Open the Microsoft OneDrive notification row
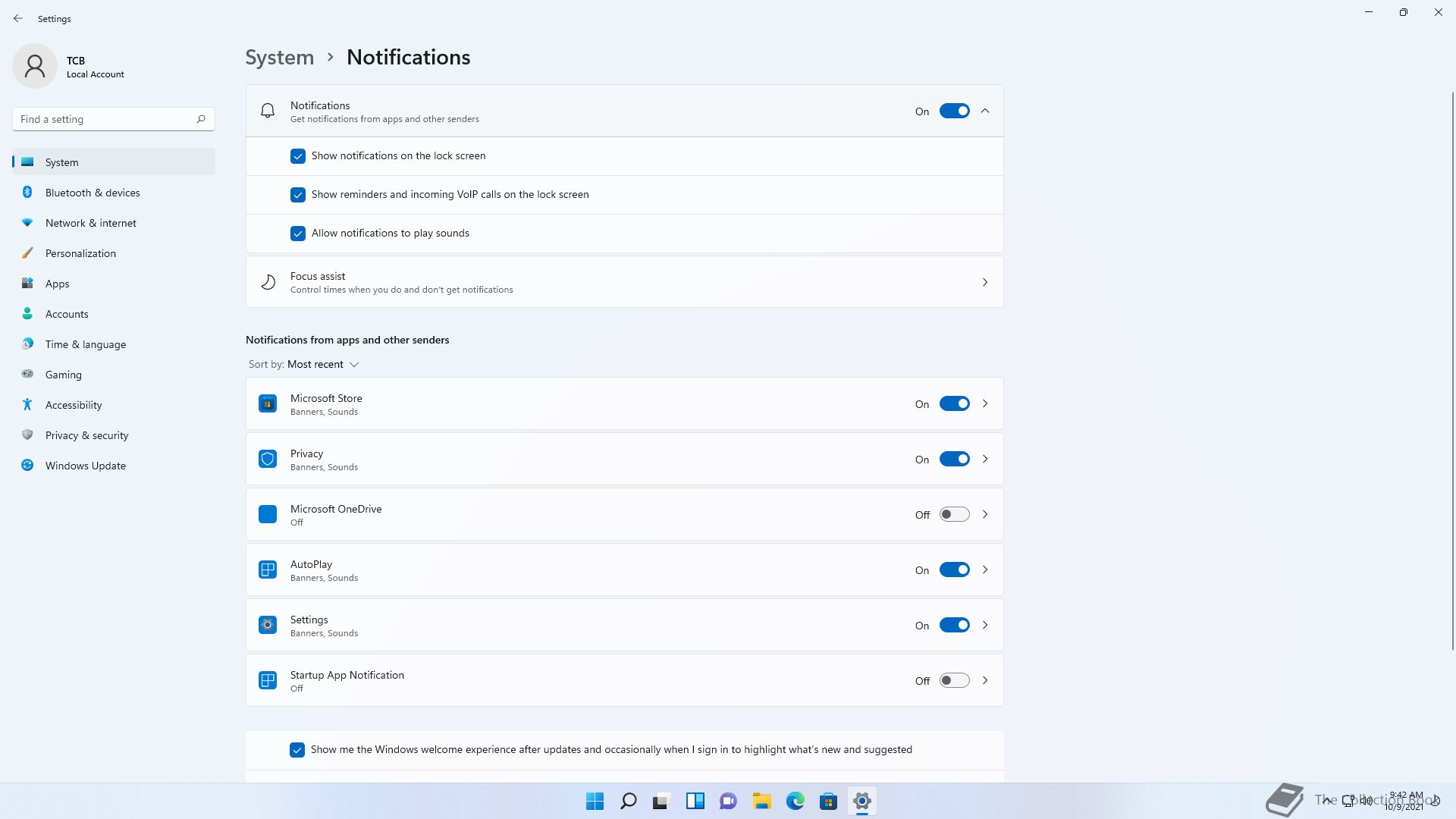 pos(624,514)
